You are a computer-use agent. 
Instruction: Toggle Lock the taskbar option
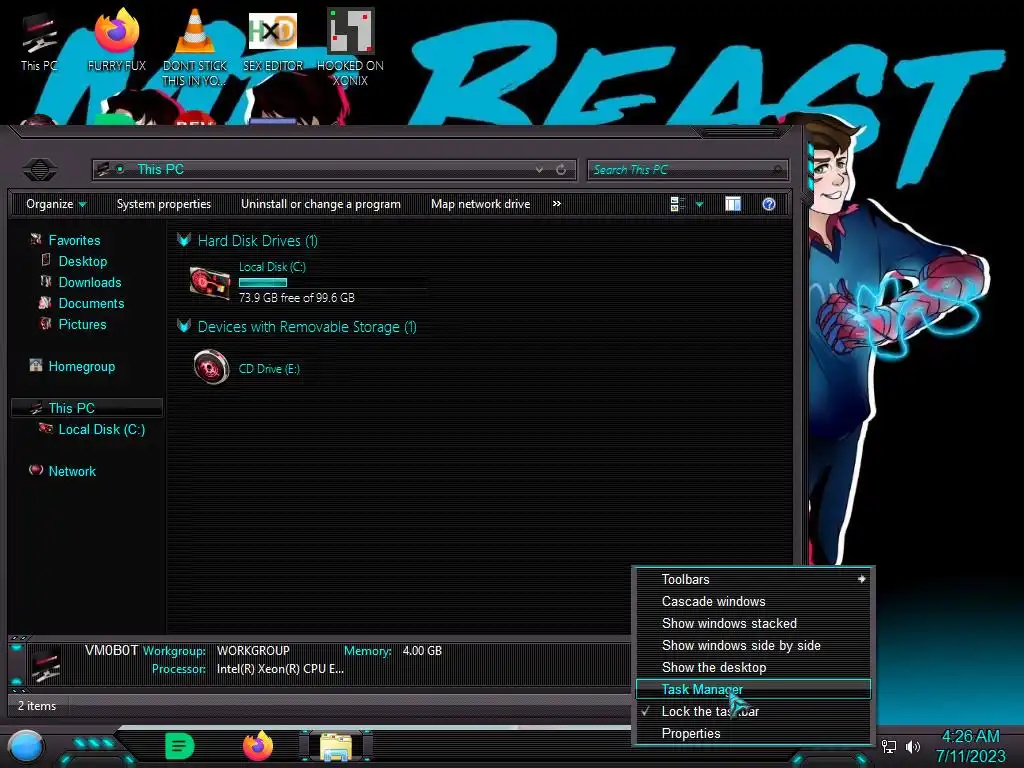tap(753, 711)
